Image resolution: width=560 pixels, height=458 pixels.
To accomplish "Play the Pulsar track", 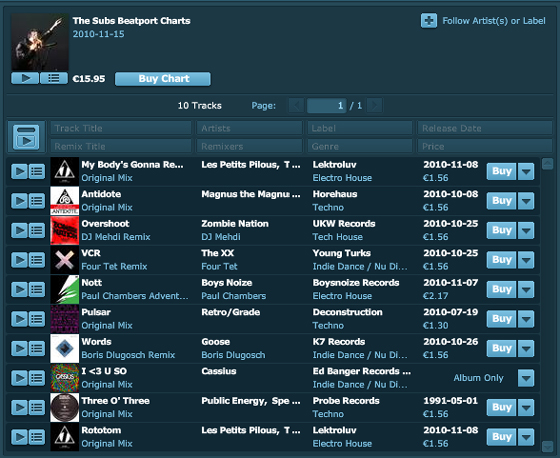I will click(x=20, y=319).
